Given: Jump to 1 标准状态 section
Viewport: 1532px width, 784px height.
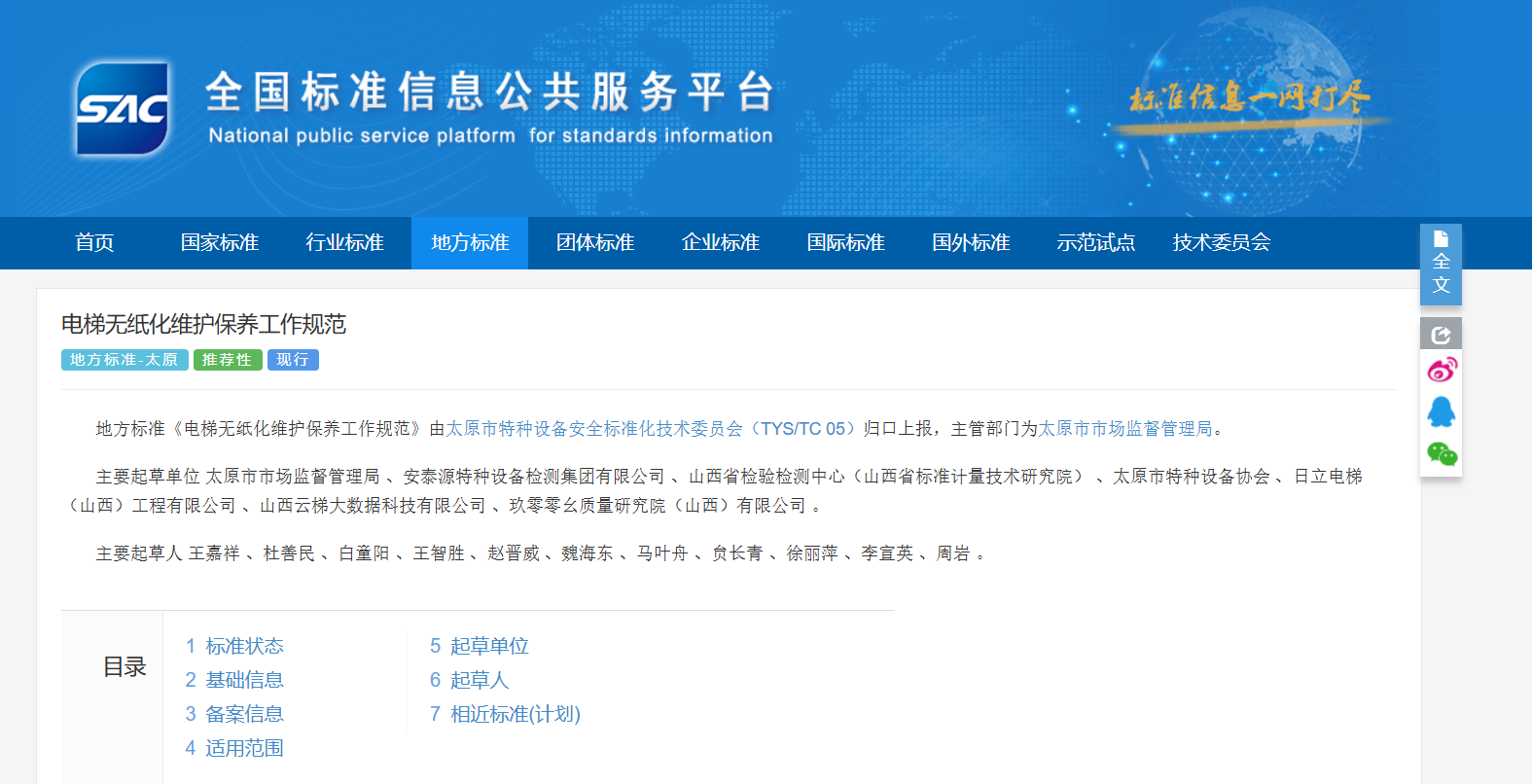Looking at the screenshot, I should click(x=234, y=646).
